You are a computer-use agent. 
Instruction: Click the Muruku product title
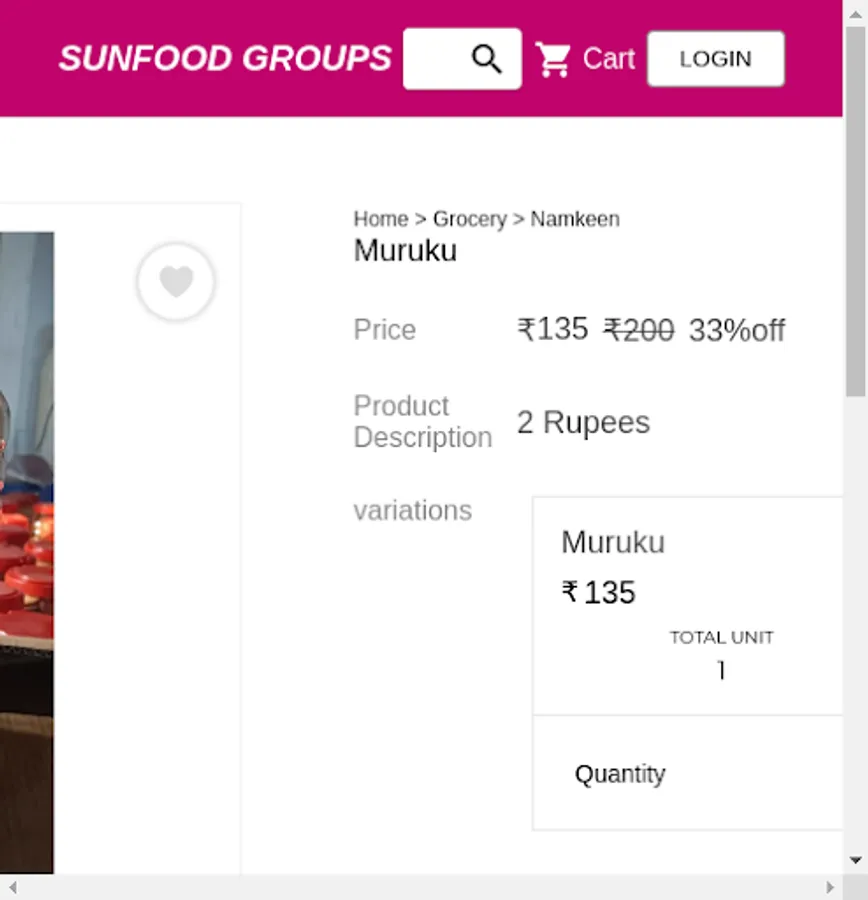click(405, 250)
